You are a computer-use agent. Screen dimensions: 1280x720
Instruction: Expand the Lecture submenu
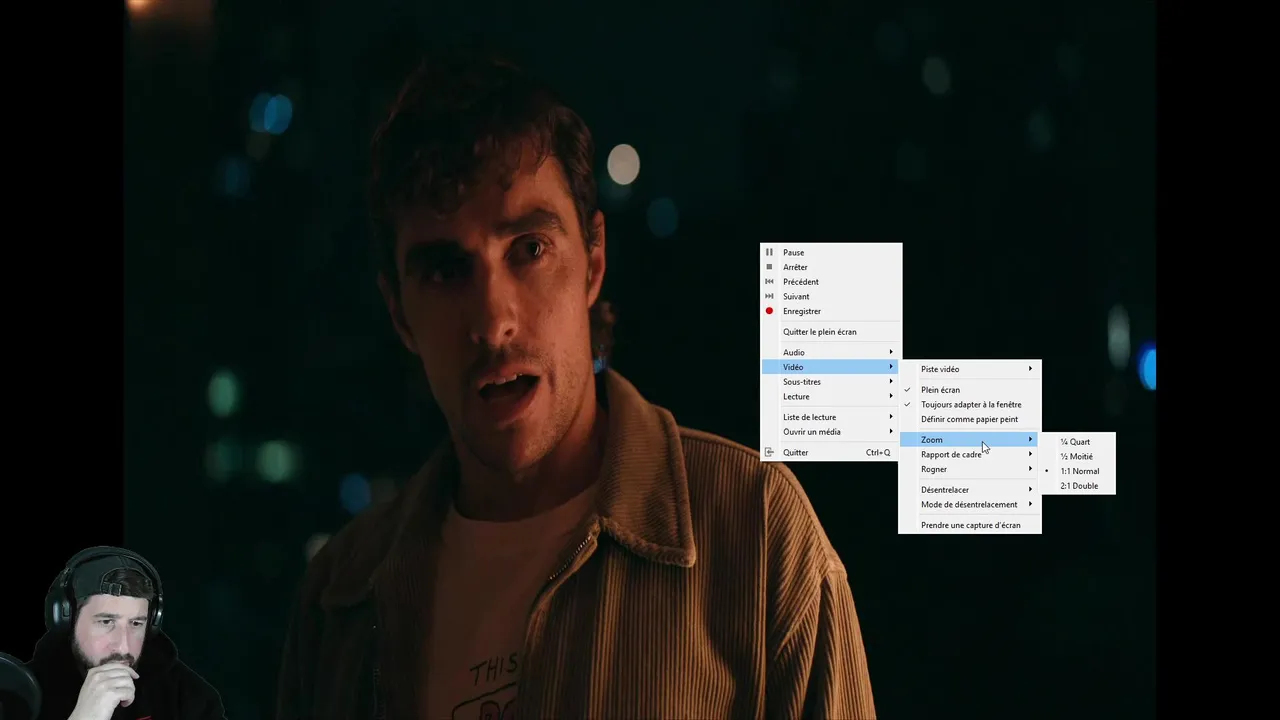(830, 397)
